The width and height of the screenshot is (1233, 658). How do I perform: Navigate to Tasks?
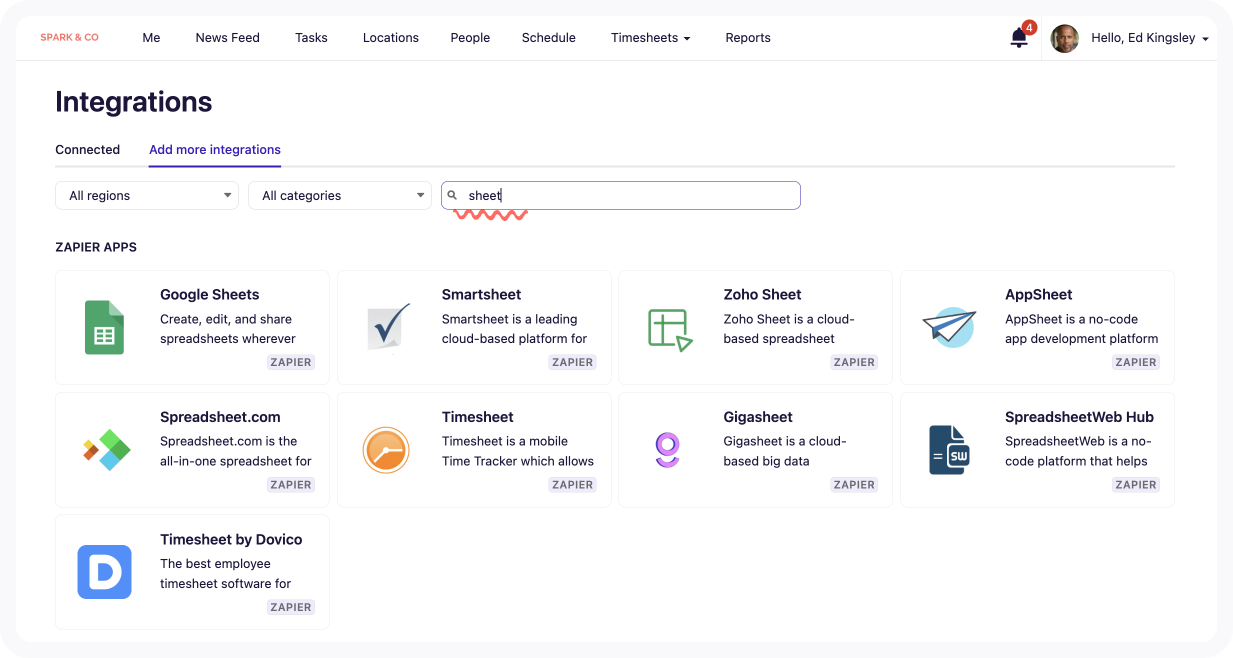tap(311, 38)
